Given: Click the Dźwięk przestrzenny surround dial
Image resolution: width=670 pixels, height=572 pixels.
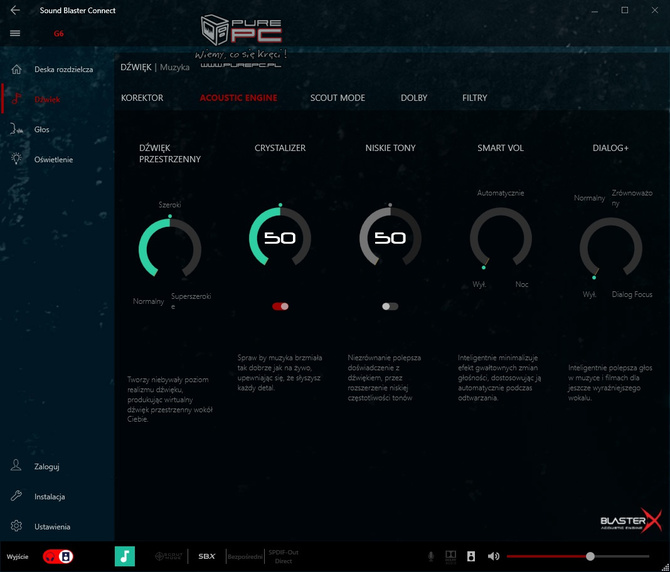Looking at the screenshot, I should 170,249.
